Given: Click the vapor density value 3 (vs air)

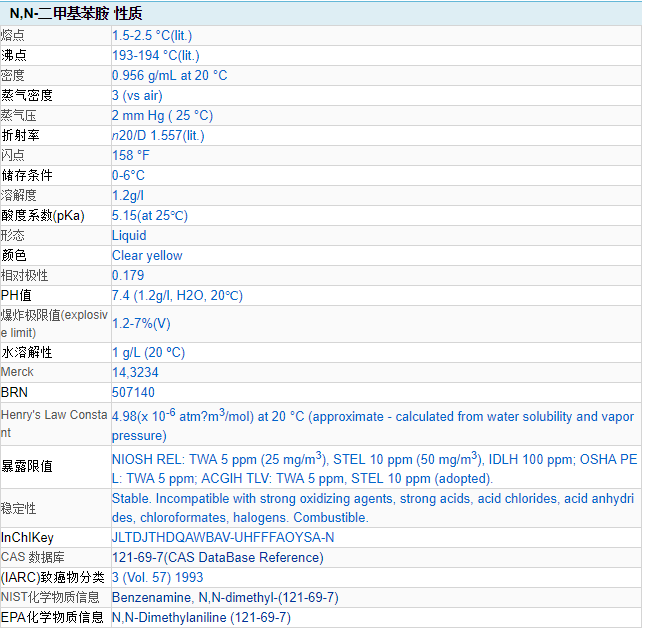Looking at the screenshot, I should tap(138, 95).
